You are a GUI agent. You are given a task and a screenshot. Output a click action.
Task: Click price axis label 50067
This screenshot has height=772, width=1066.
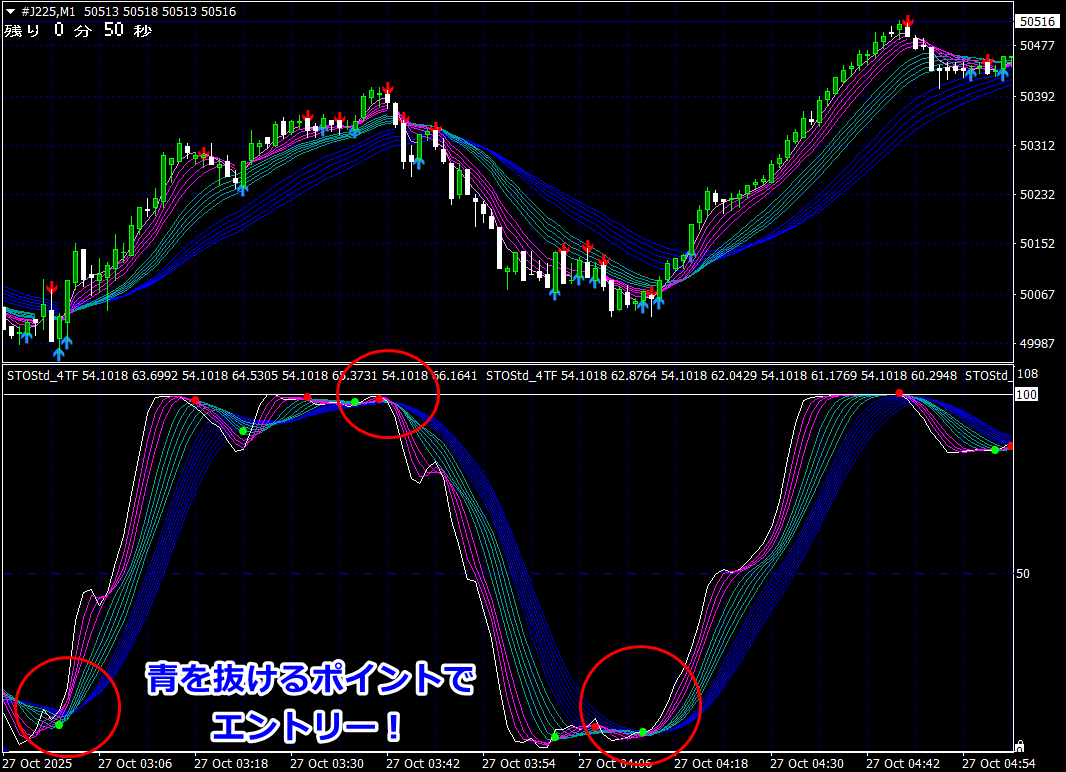[x=1037, y=294]
